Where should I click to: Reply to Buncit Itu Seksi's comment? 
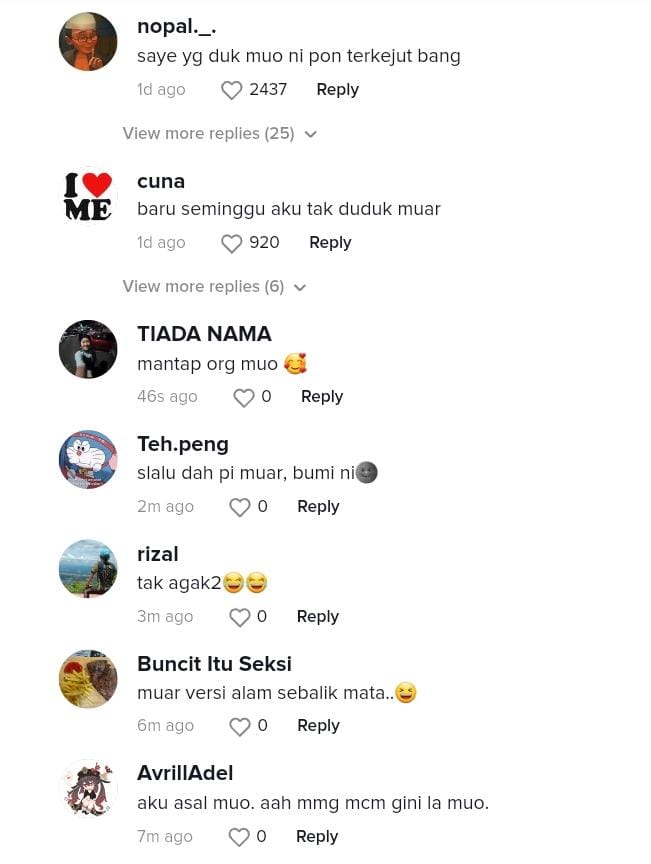(x=318, y=726)
